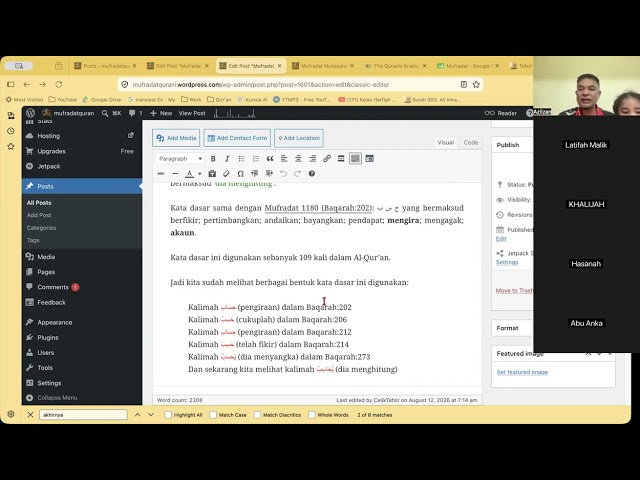Go to next find match arrow
The width and height of the screenshot is (640, 480).
coord(151,415)
